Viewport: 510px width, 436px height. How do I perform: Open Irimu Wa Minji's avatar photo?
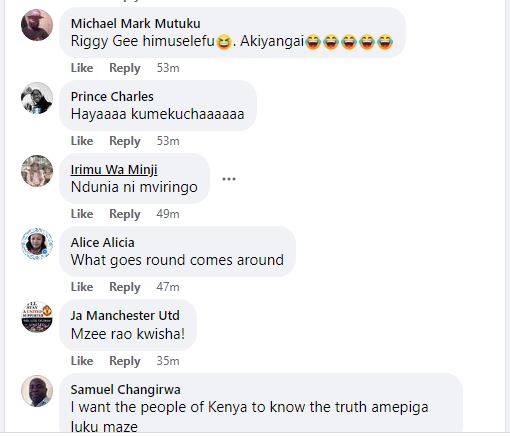tap(37, 171)
